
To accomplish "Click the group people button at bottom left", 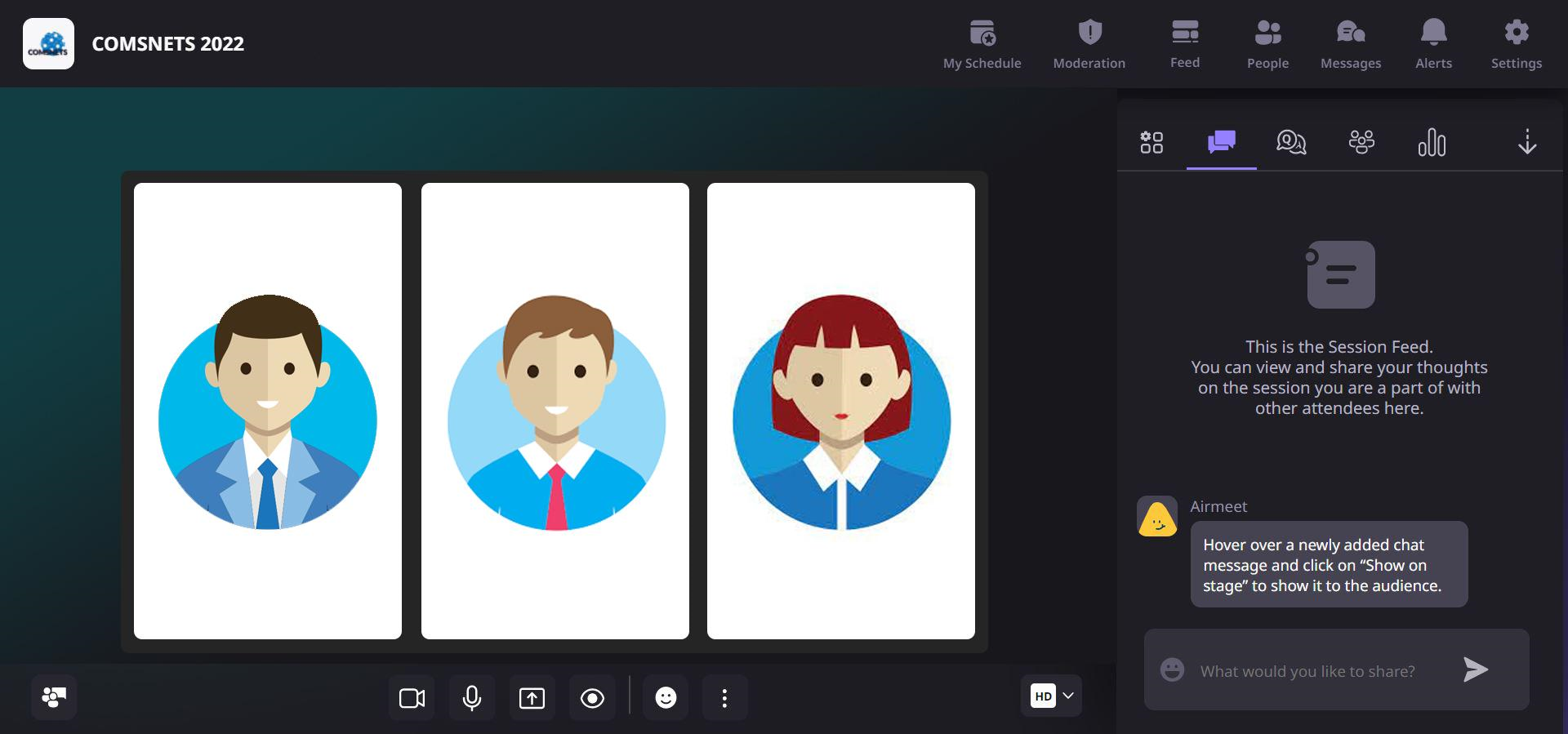I will click(54, 697).
